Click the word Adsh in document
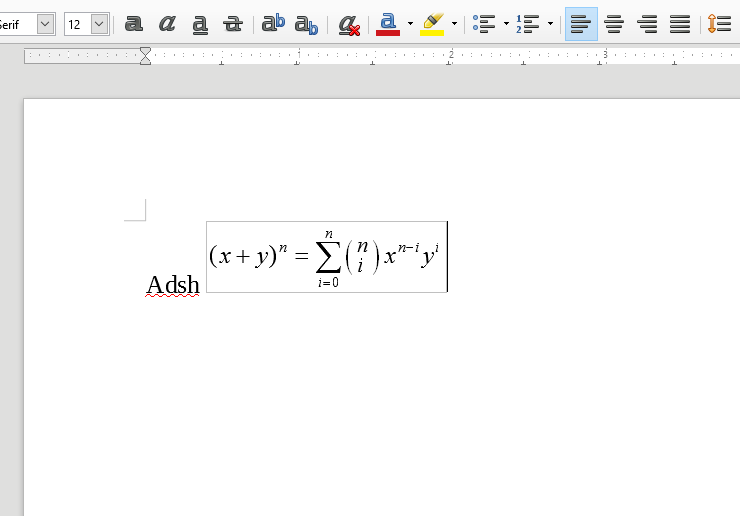The width and height of the screenshot is (740, 516). 173,285
